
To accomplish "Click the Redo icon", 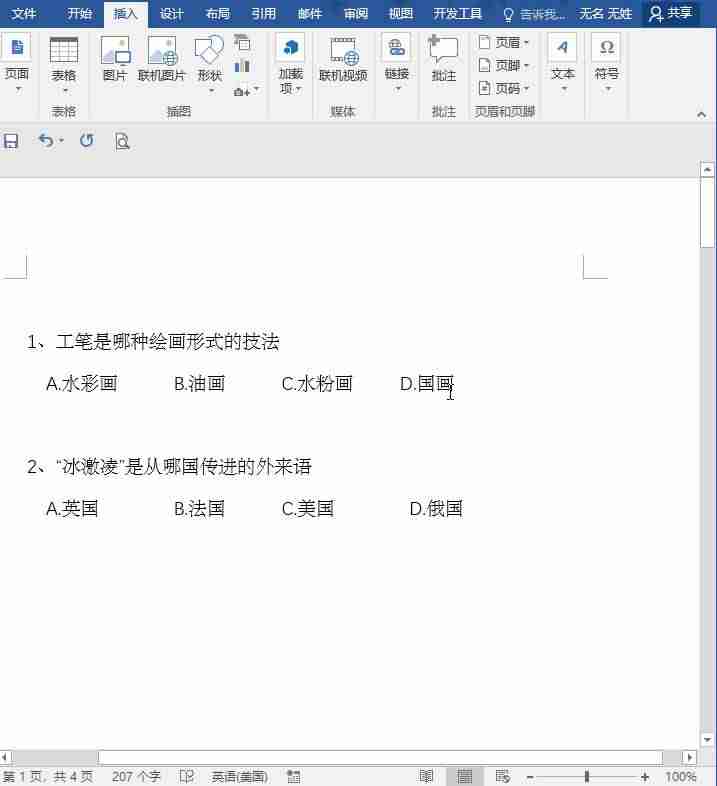I will click(x=86, y=141).
